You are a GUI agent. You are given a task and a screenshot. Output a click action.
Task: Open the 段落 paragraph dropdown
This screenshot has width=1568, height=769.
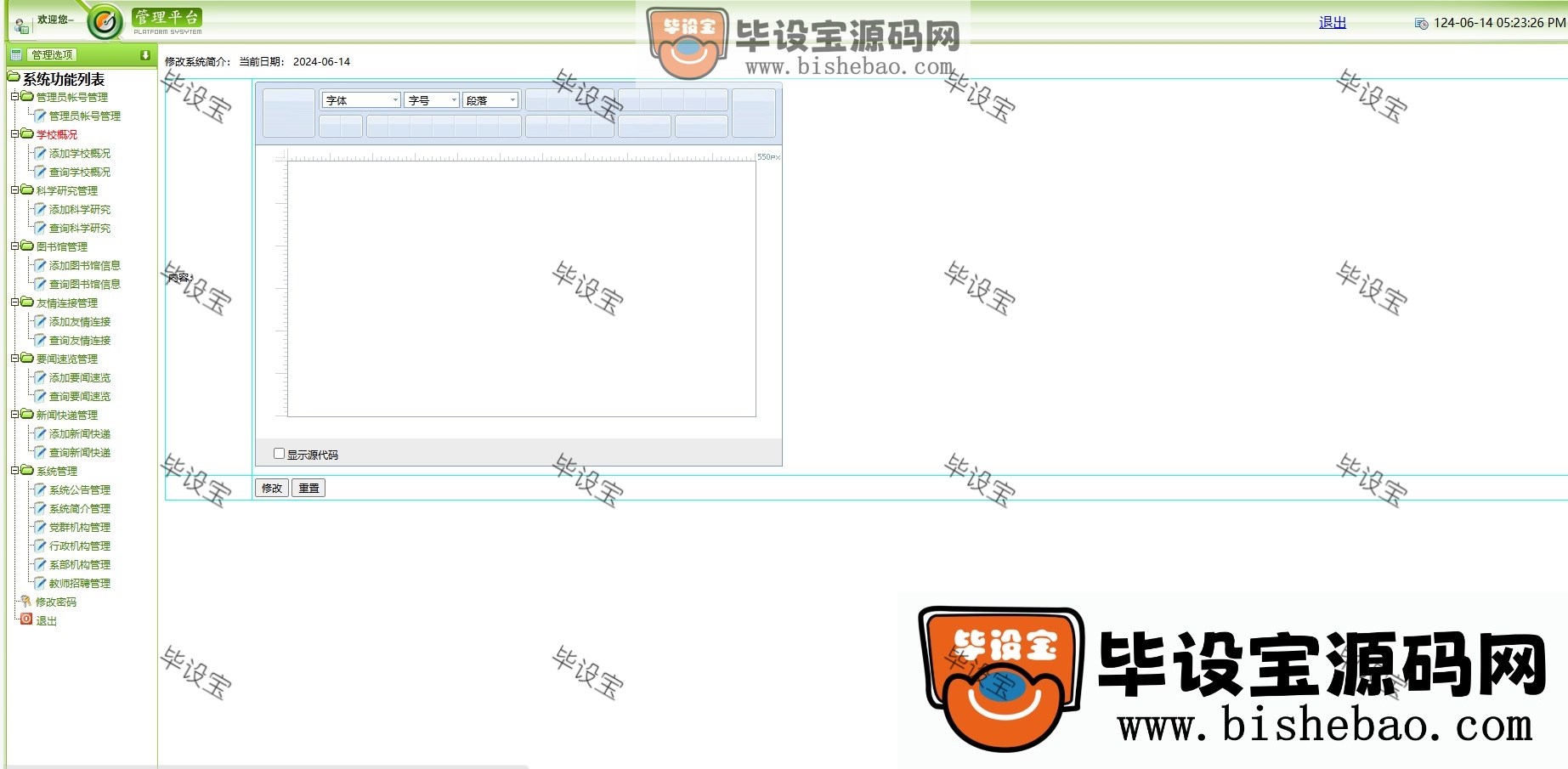coord(490,100)
